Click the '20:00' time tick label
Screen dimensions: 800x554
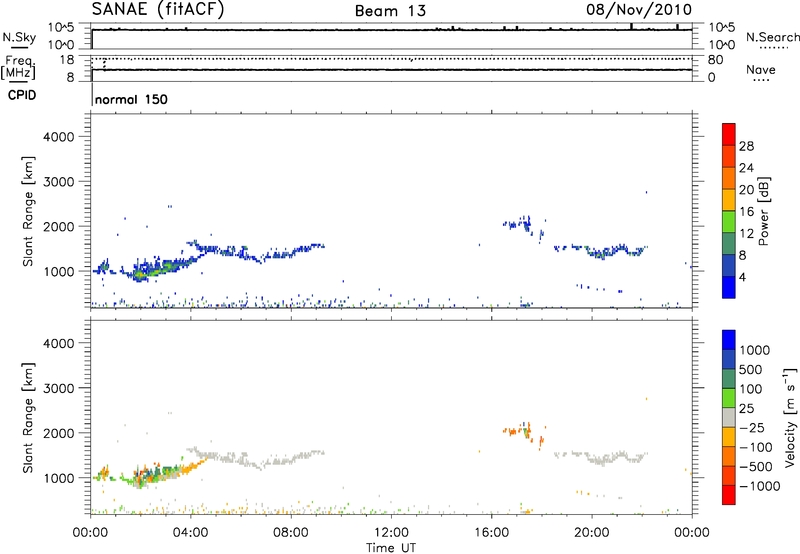coord(592,533)
